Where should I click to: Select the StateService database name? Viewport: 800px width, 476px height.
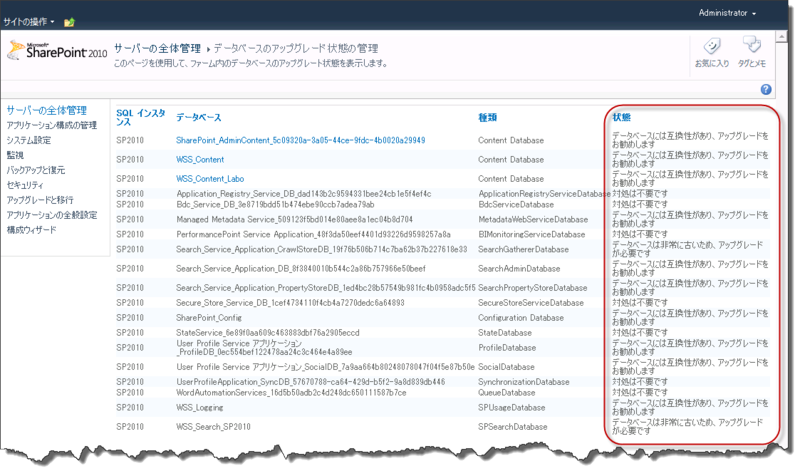coord(268,333)
